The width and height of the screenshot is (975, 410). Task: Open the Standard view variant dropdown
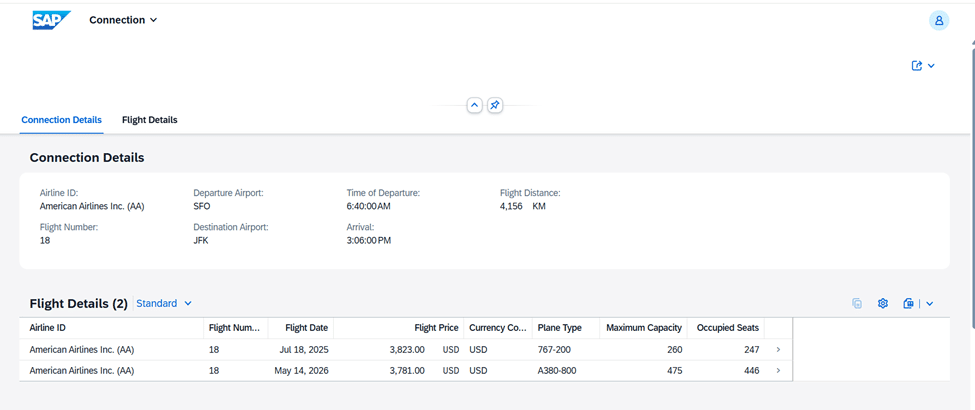tap(164, 303)
